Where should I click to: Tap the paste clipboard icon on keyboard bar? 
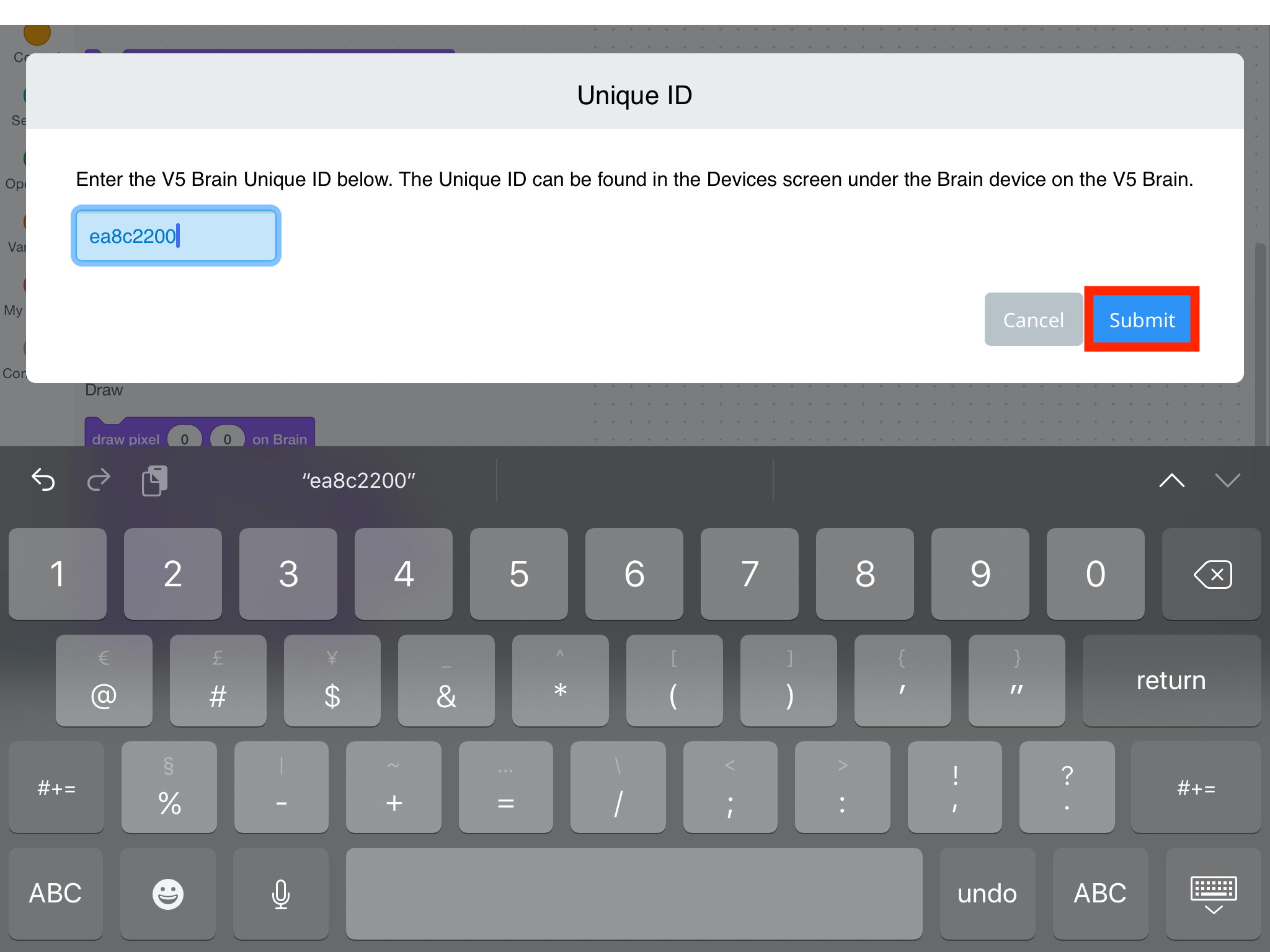click(x=154, y=480)
